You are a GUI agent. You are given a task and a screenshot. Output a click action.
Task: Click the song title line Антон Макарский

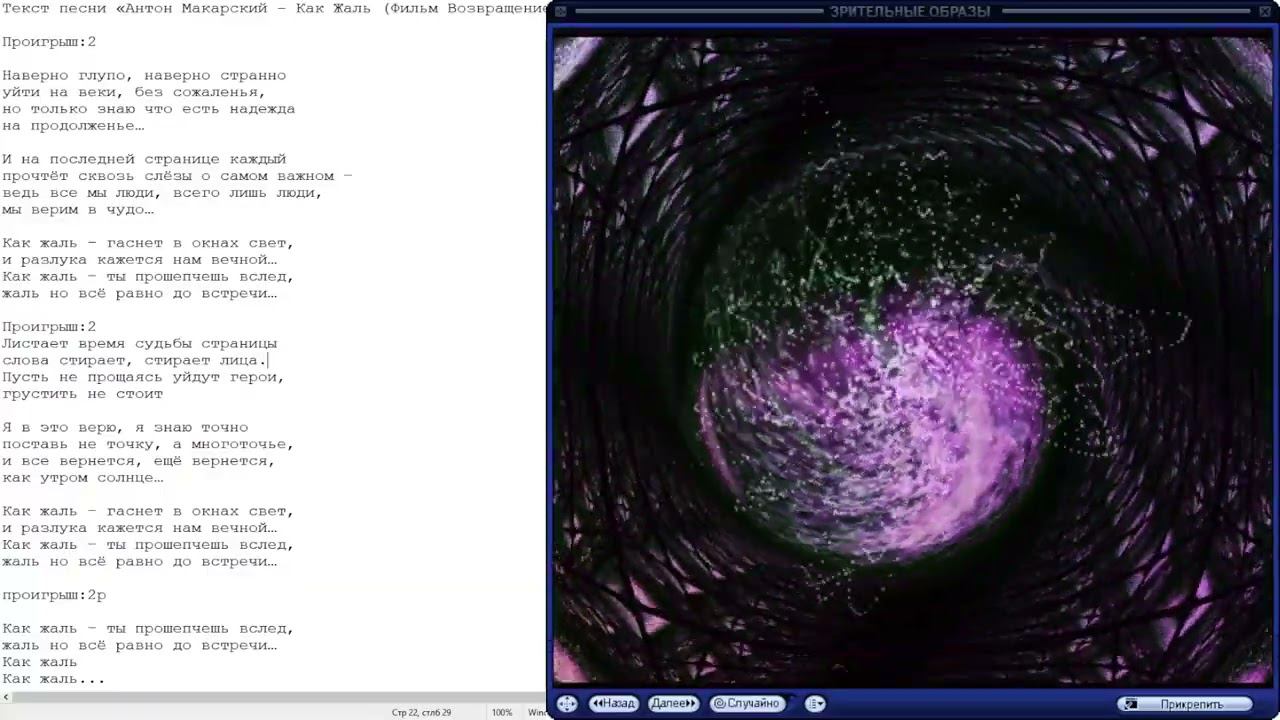275,8
